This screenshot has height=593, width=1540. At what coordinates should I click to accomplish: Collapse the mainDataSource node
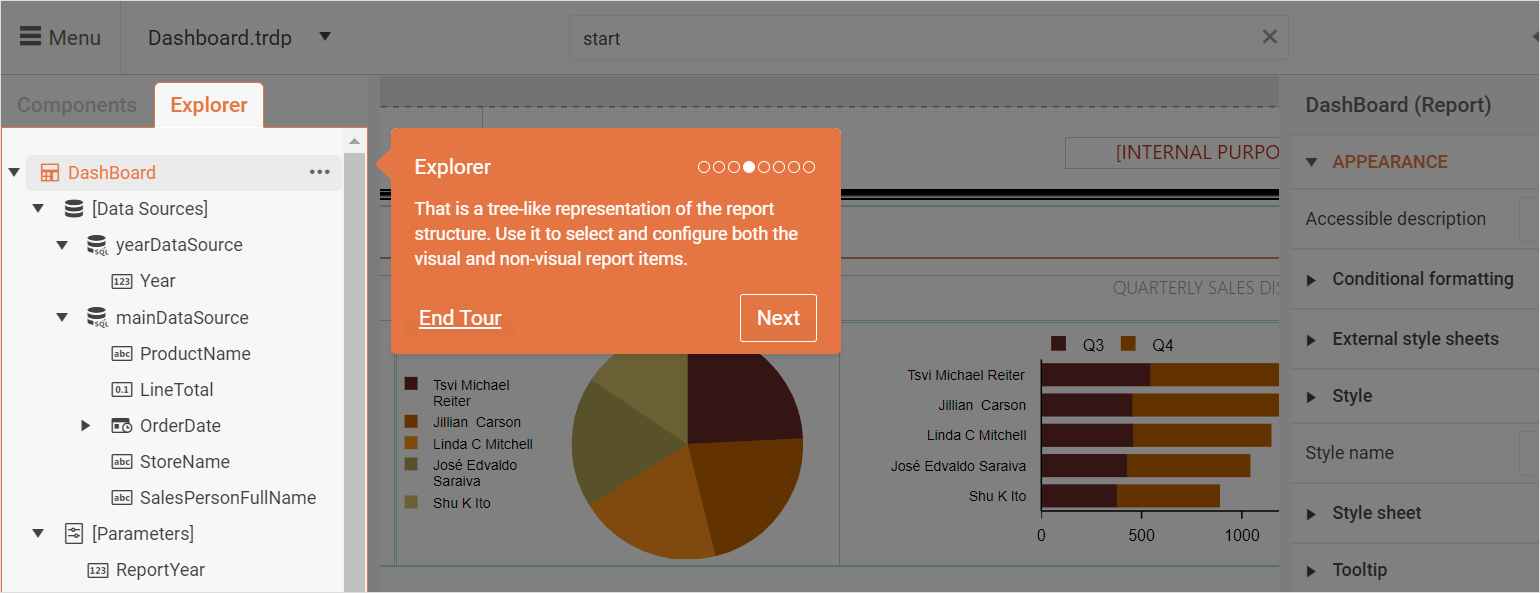[x=62, y=317]
